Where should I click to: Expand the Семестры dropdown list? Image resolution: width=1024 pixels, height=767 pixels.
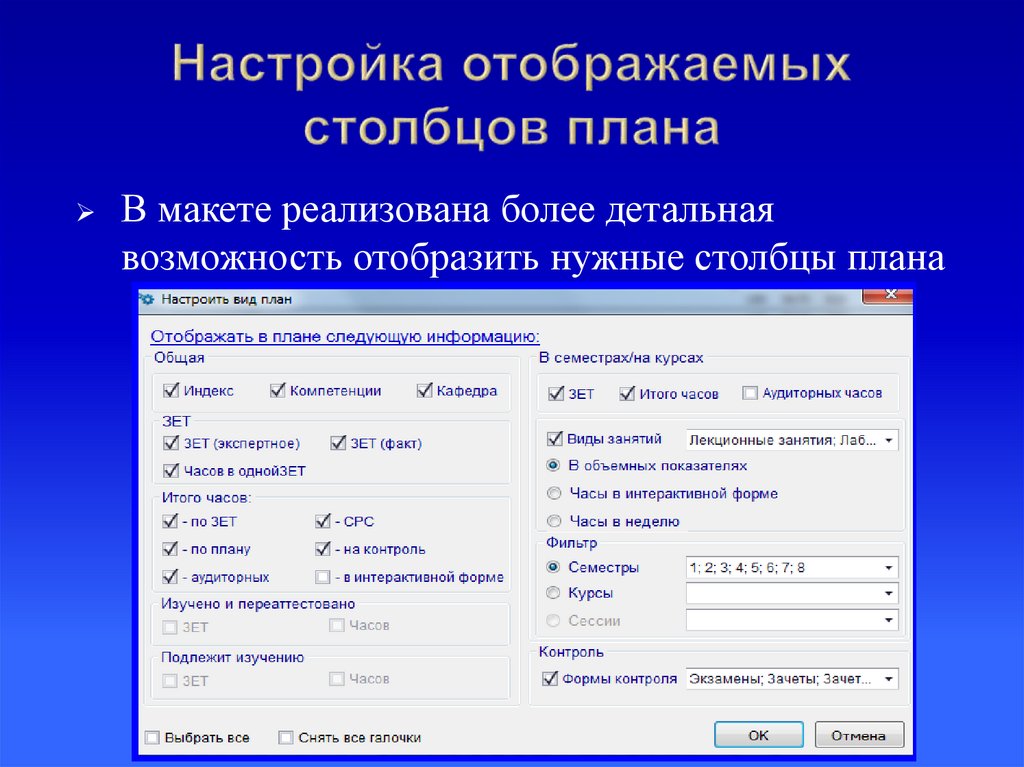pos(890,567)
